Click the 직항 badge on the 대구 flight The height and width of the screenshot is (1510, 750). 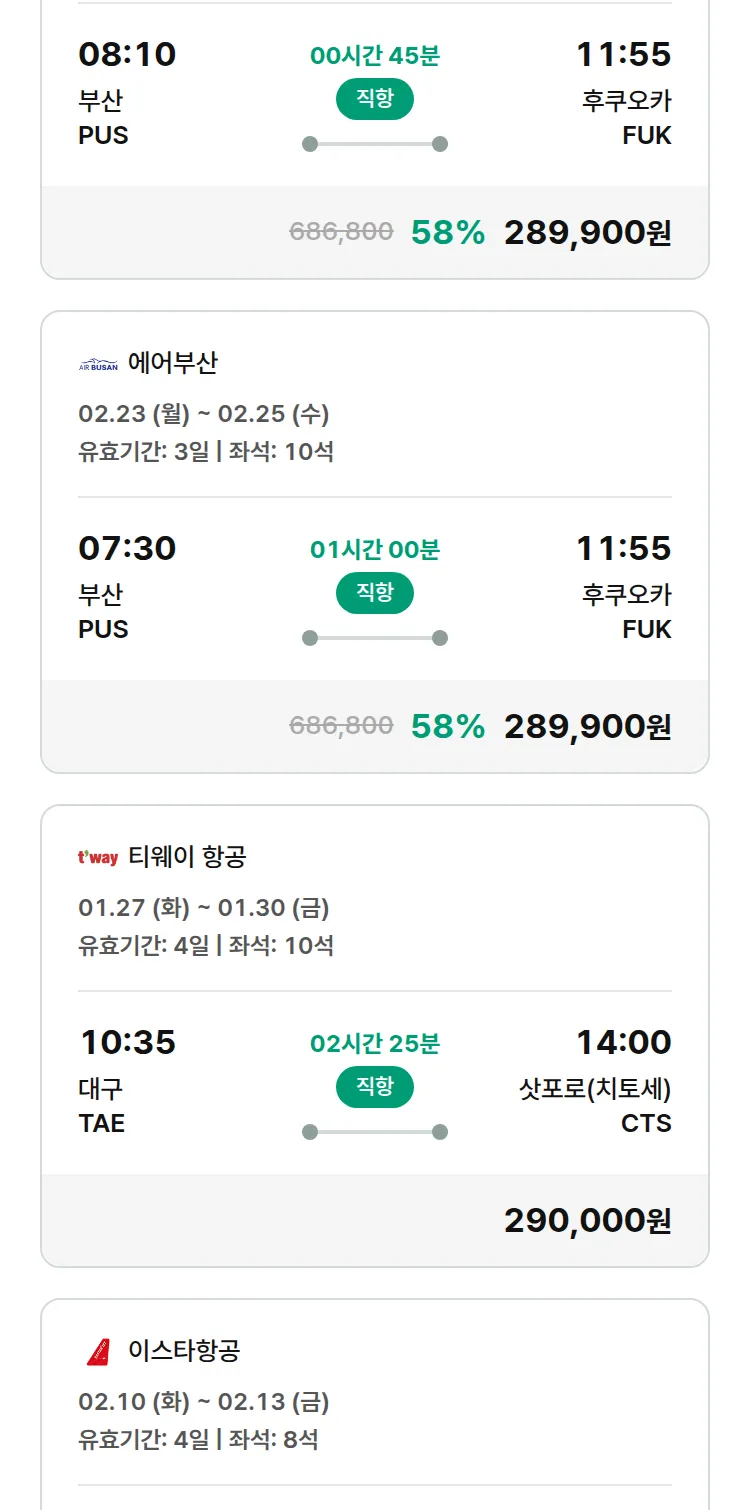tap(374, 1087)
